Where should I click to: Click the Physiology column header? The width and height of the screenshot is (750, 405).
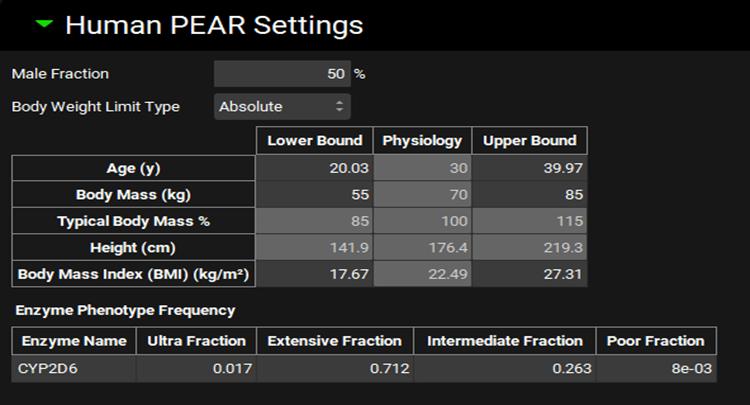(x=422, y=141)
